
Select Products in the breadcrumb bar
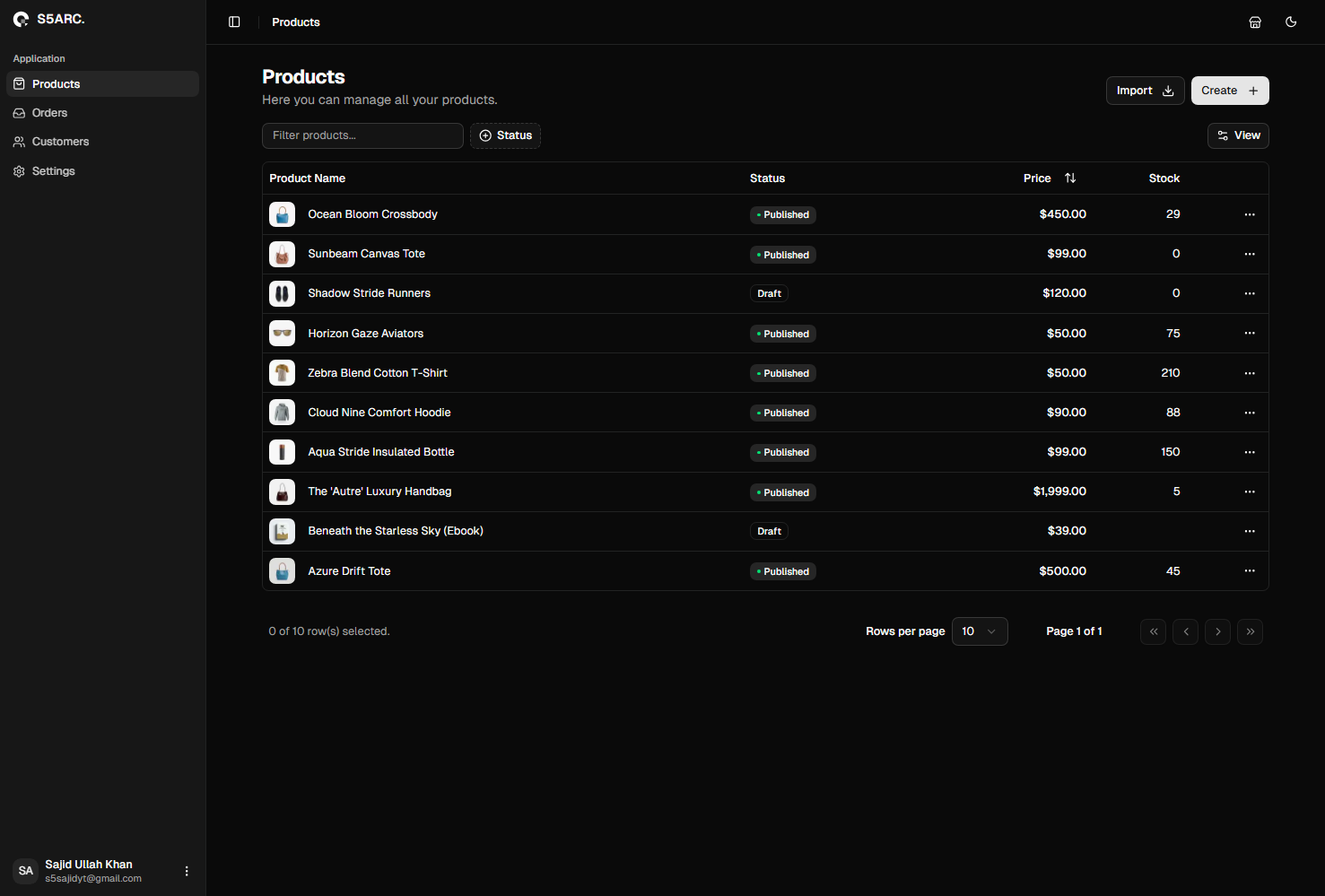(x=295, y=22)
